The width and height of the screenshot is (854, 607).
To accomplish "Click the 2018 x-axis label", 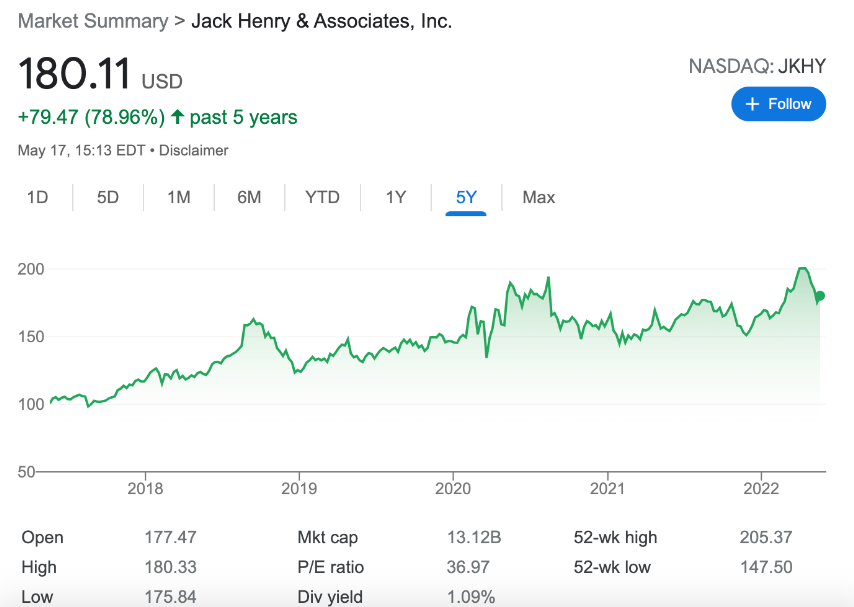I will (x=145, y=488).
